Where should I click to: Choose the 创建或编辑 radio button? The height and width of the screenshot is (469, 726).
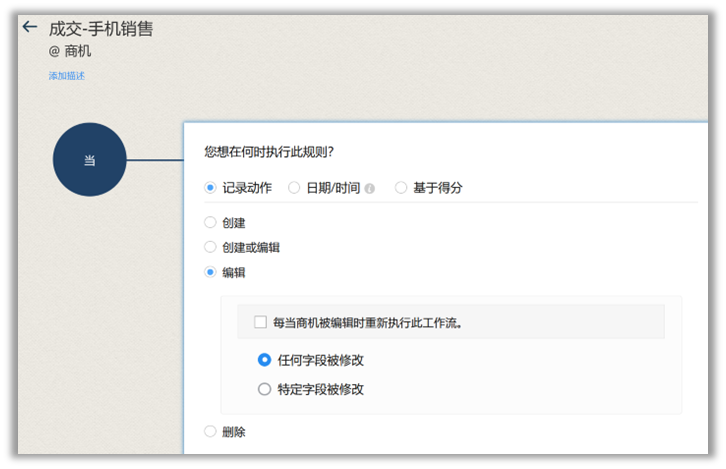pyautogui.click(x=210, y=247)
